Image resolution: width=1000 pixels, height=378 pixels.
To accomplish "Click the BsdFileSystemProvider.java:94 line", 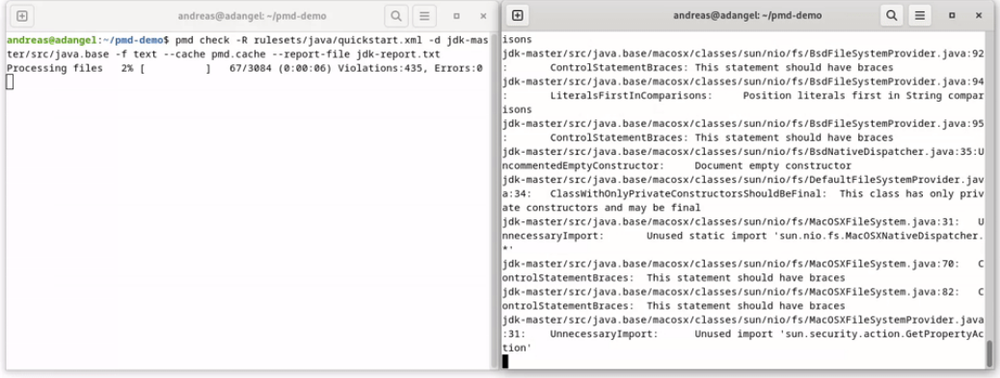I will (x=743, y=82).
